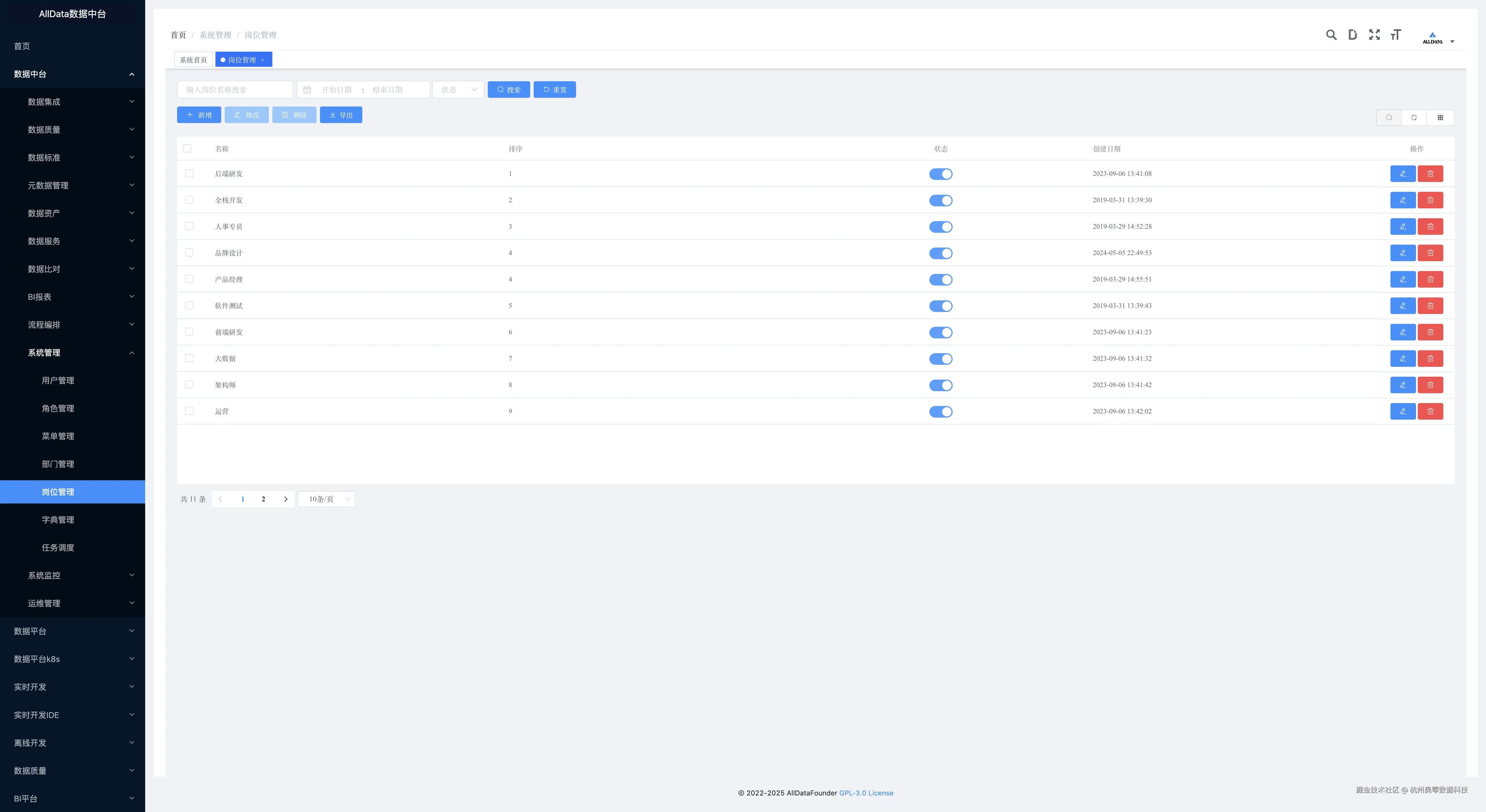Open the documentation icon in header

click(1352, 35)
